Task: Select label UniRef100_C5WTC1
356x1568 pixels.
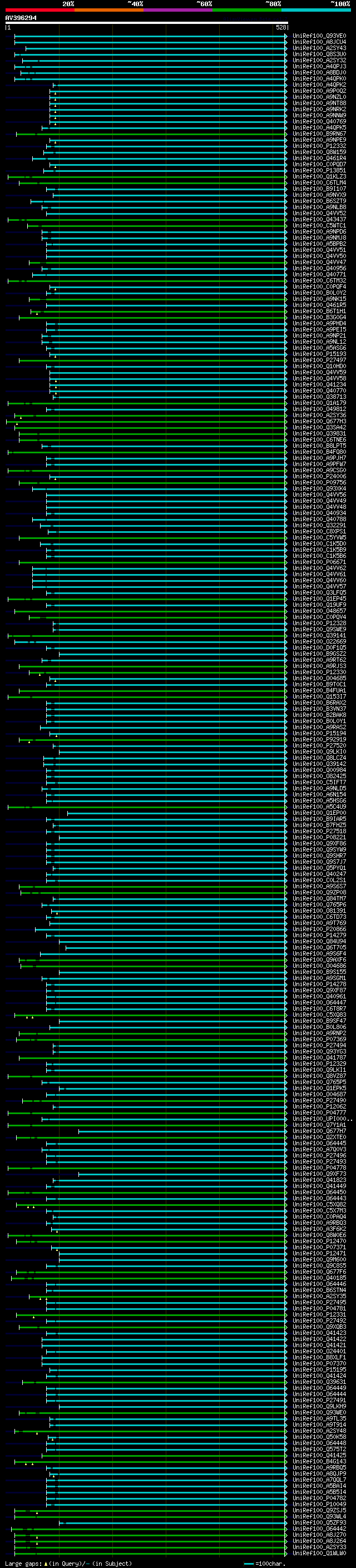Action: click(319, 225)
